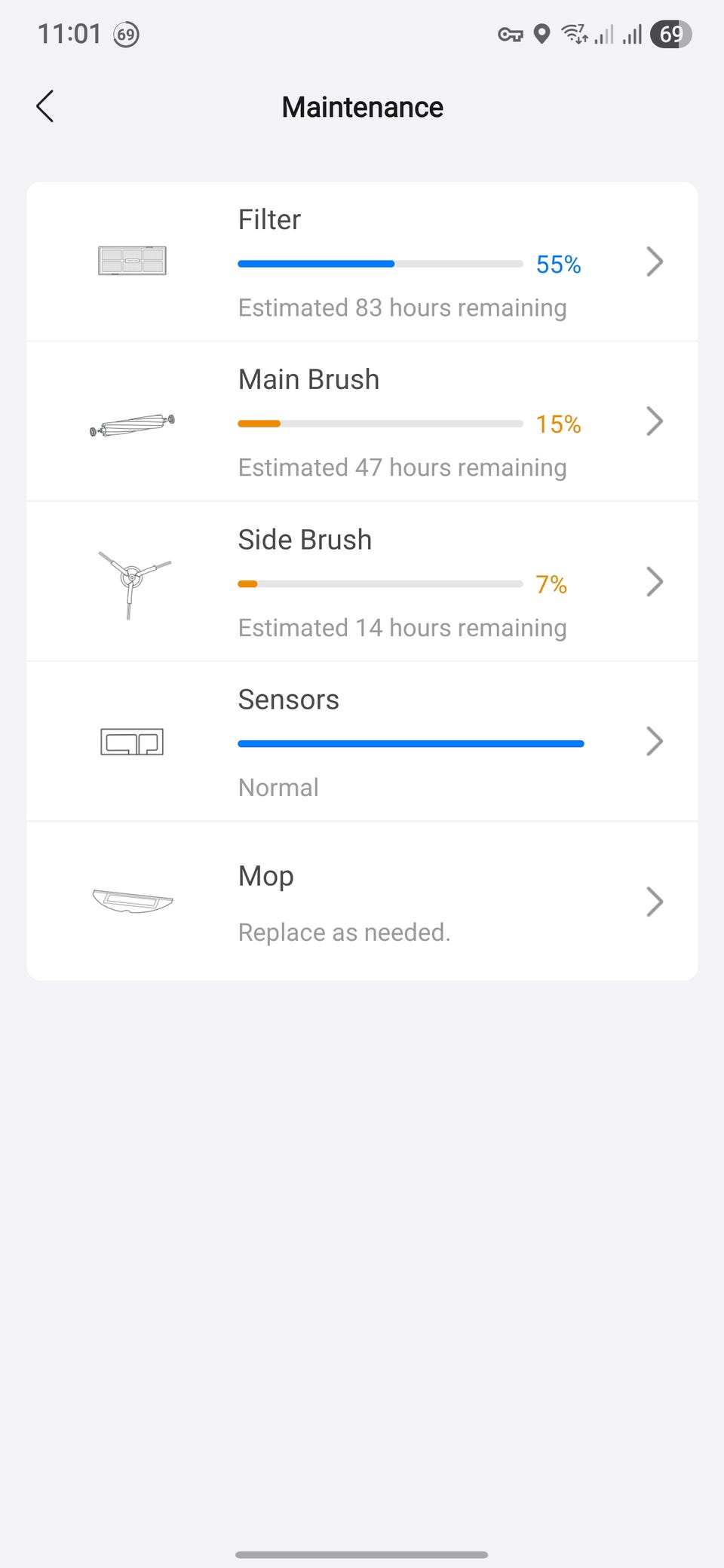The height and width of the screenshot is (1568, 724).
Task: Select the Side Brush label
Action: tap(305, 540)
